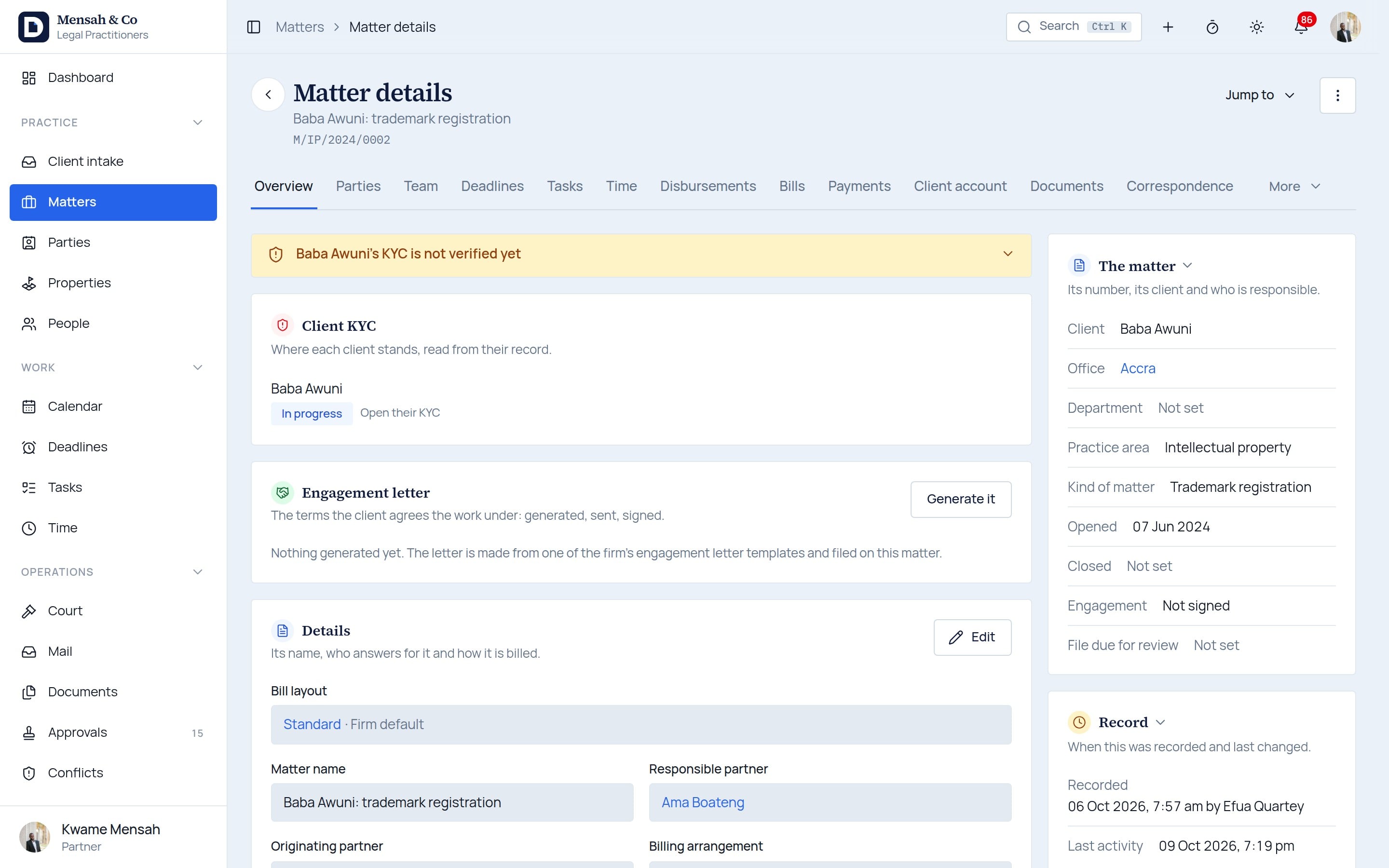Go back with the arrow button
The height and width of the screenshot is (868, 1389).
point(268,95)
